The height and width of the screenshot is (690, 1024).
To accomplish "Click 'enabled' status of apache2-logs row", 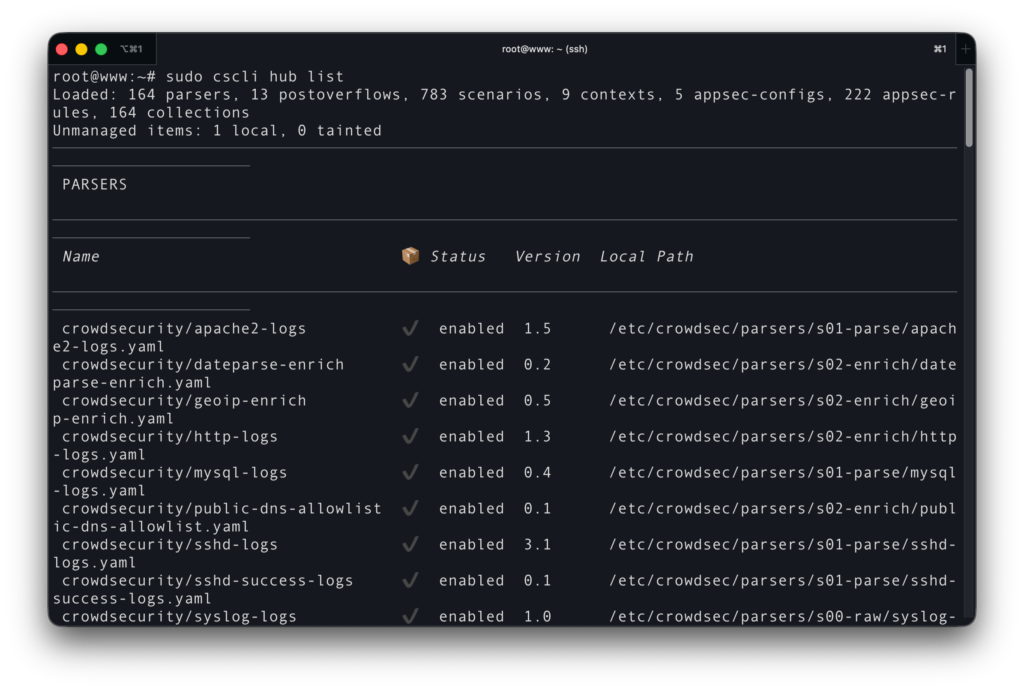I will [472, 328].
